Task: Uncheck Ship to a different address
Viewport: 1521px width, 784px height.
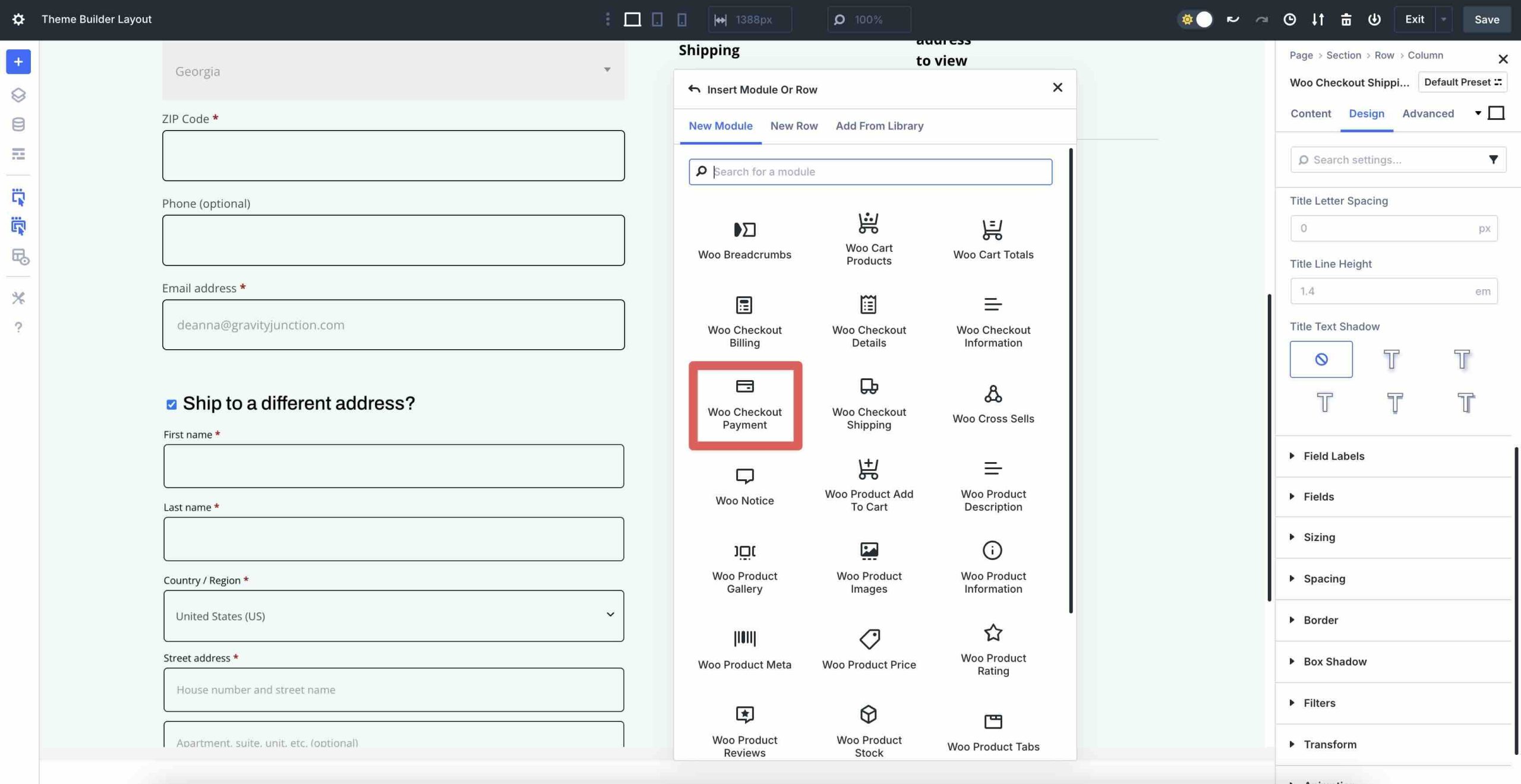Action: (171, 404)
